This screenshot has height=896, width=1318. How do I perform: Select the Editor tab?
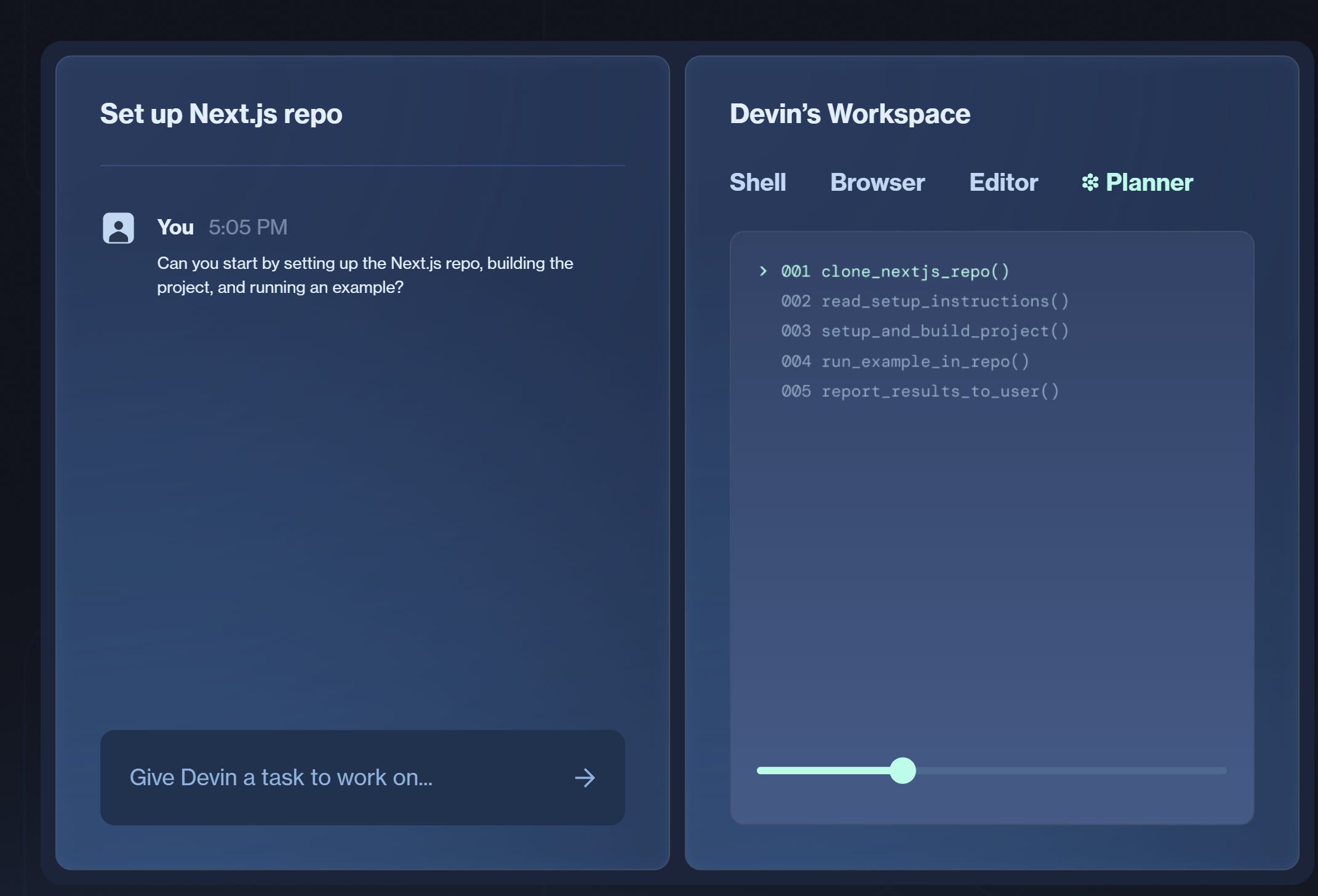tap(1004, 183)
